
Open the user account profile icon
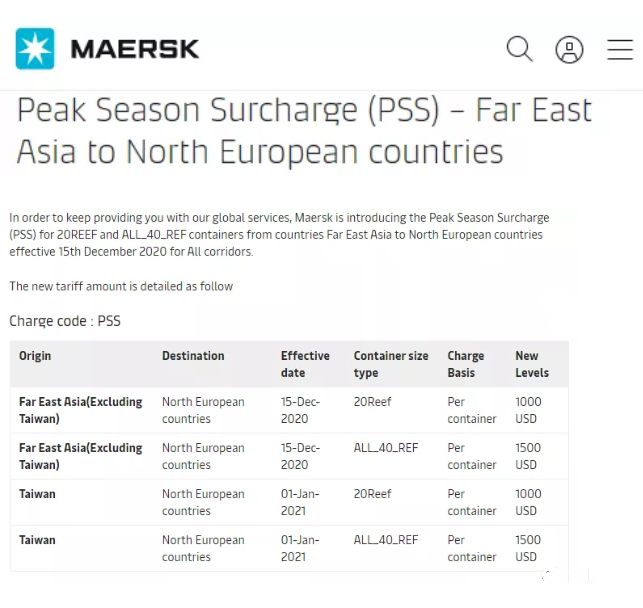point(569,49)
